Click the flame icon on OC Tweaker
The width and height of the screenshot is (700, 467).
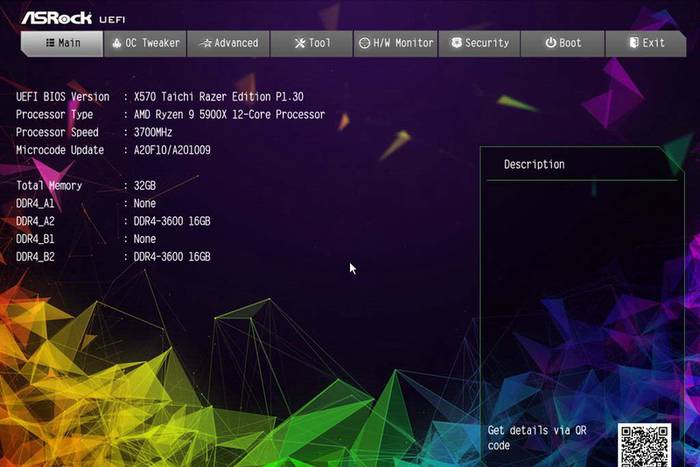(x=117, y=43)
